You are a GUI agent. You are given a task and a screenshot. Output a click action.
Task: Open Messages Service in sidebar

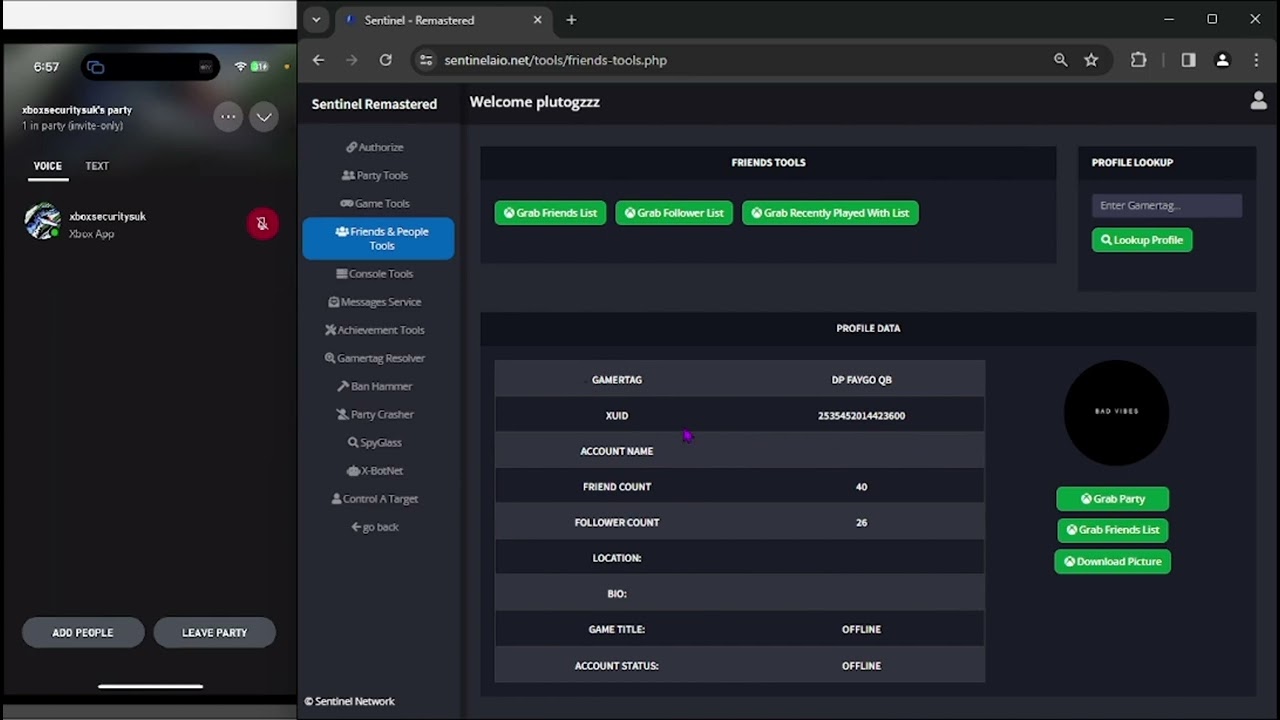tap(375, 301)
